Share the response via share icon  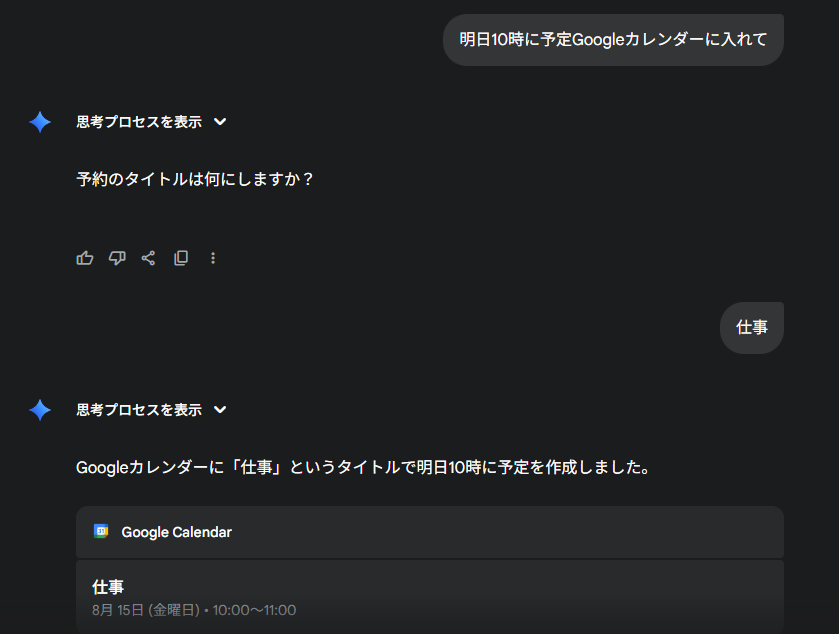148,258
